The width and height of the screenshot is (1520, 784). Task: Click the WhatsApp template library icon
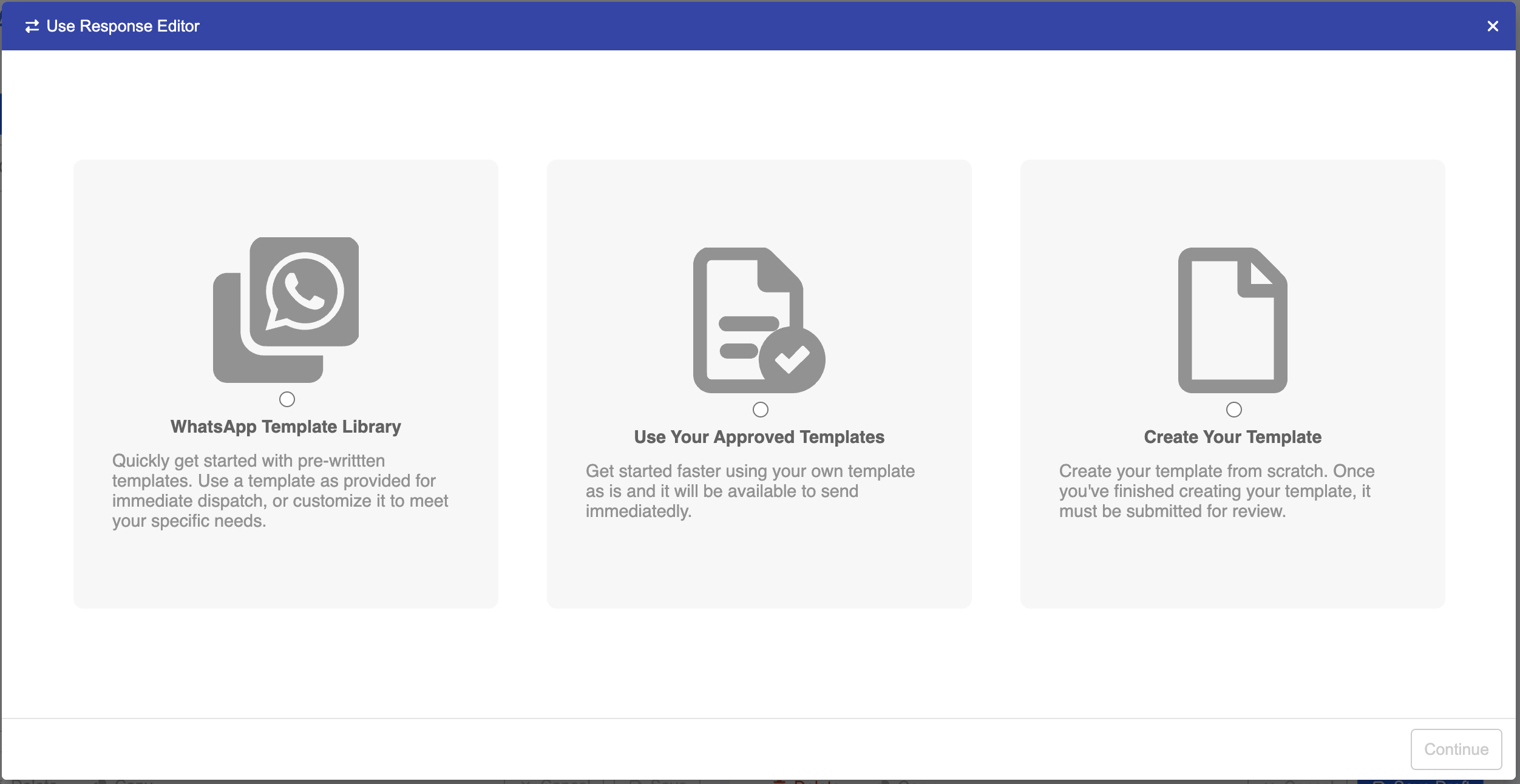click(x=286, y=309)
